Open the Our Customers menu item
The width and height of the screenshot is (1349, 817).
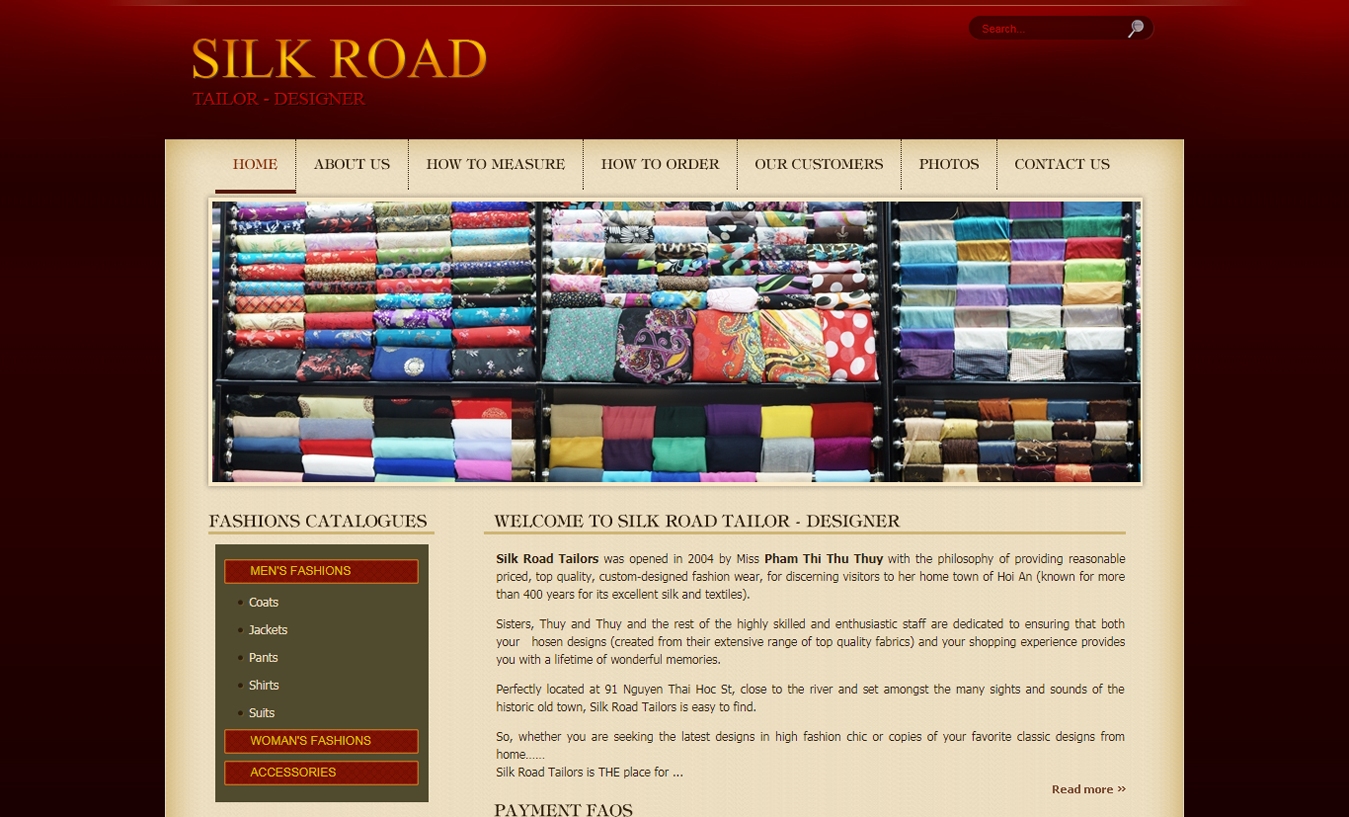point(818,165)
